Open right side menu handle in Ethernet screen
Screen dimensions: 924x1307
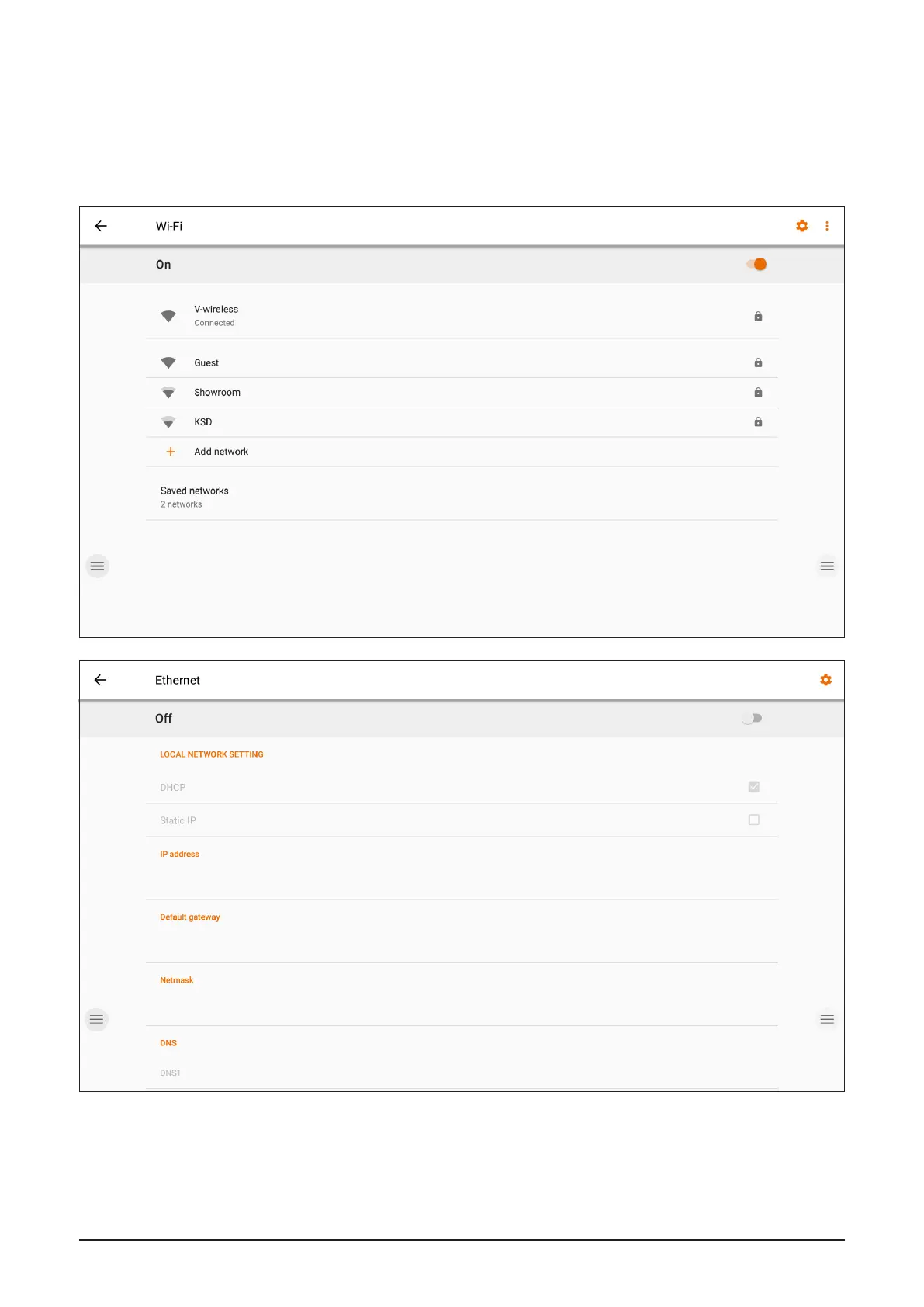pyautogui.click(x=827, y=1019)
